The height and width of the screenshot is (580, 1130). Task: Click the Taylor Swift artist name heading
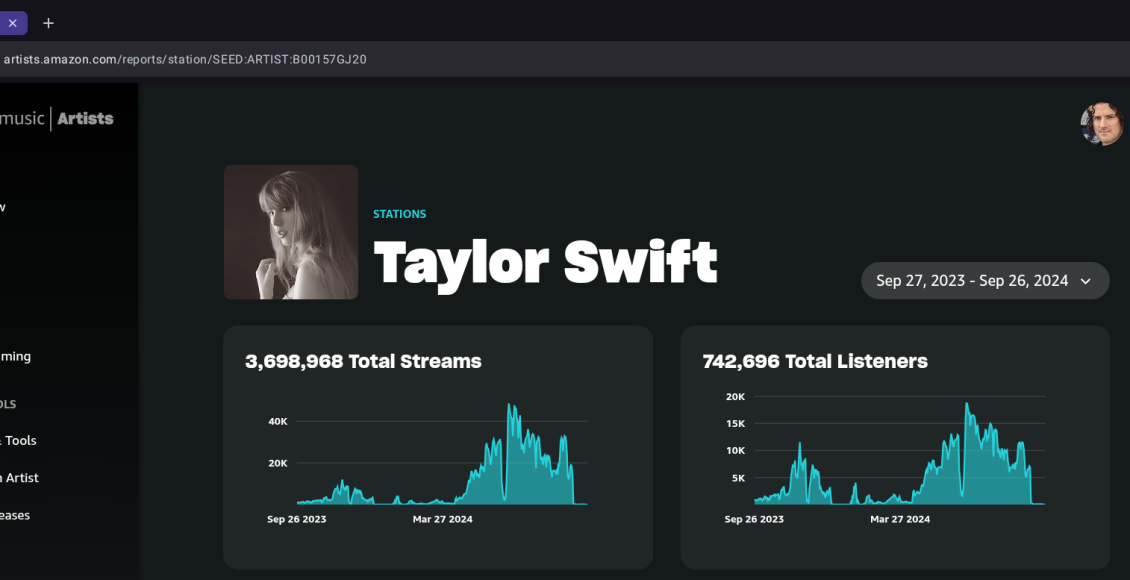545,262
